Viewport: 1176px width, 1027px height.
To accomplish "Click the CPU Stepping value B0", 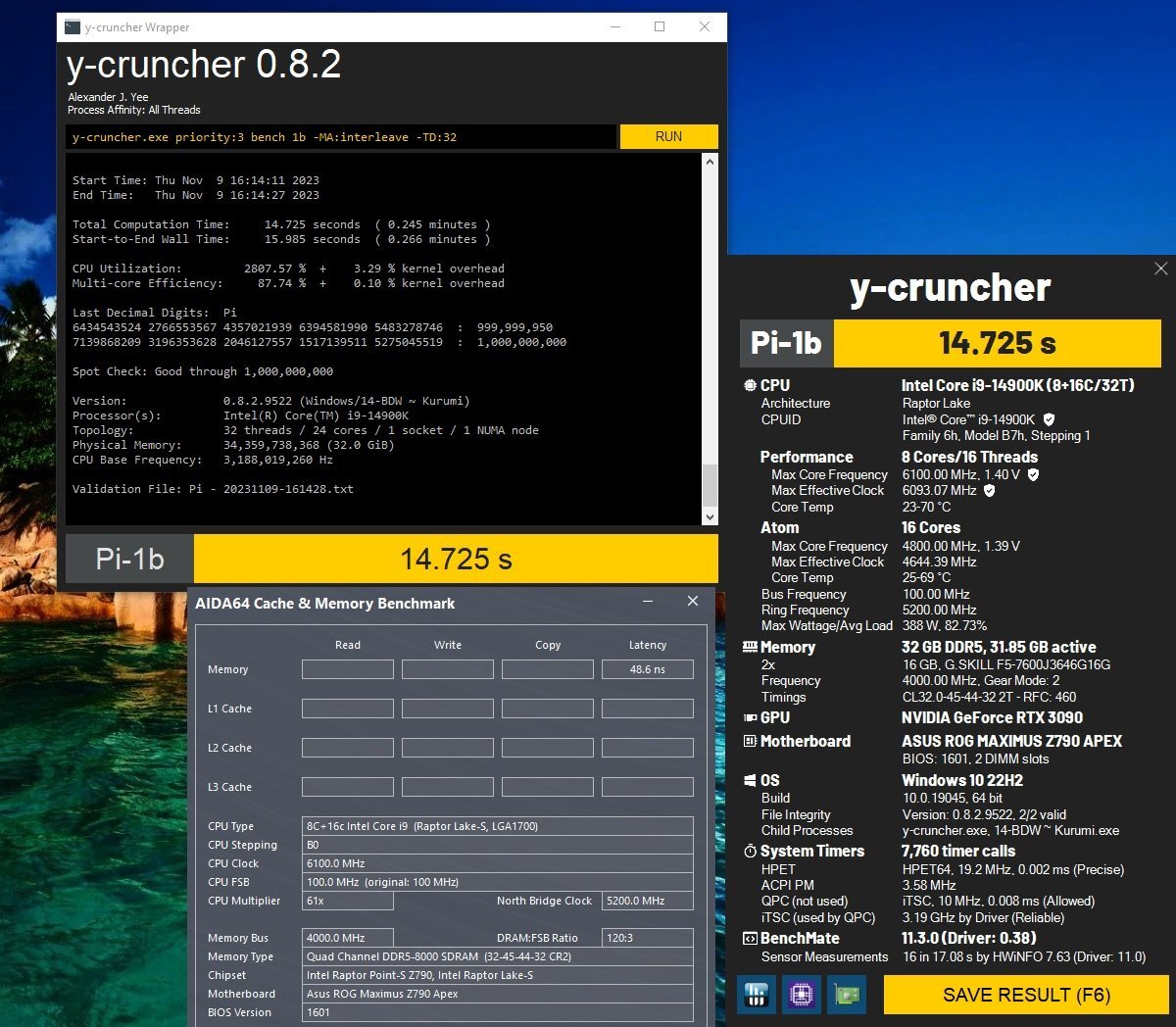I will pyautogui.click(x=498, y=845).
